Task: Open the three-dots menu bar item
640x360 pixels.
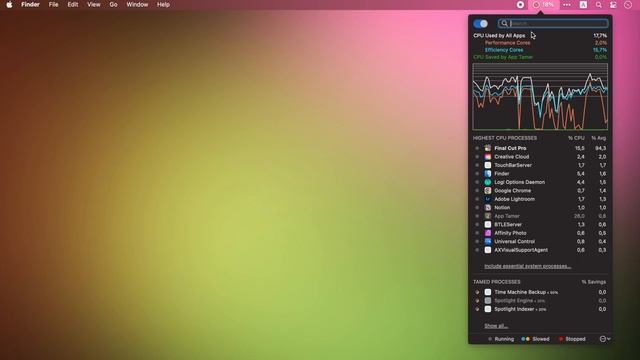Action: (567, 5)
